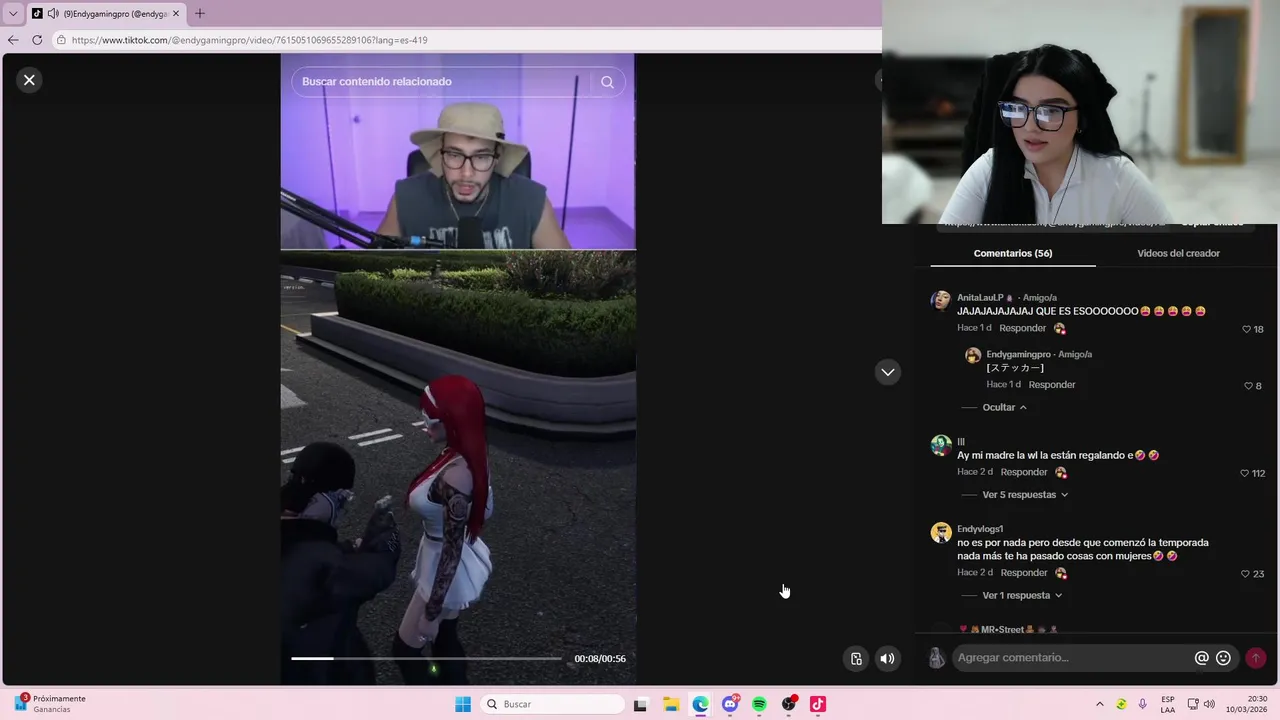The height and width of the screenshot is (720, 1280).
Task: Click the Agregar comentario field
Action: pos(1072,658)
